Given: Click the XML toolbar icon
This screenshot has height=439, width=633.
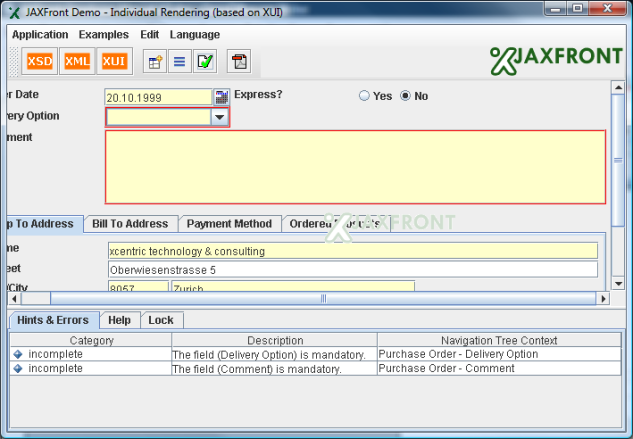Looking at the screenshot, I should click(77, 62).
